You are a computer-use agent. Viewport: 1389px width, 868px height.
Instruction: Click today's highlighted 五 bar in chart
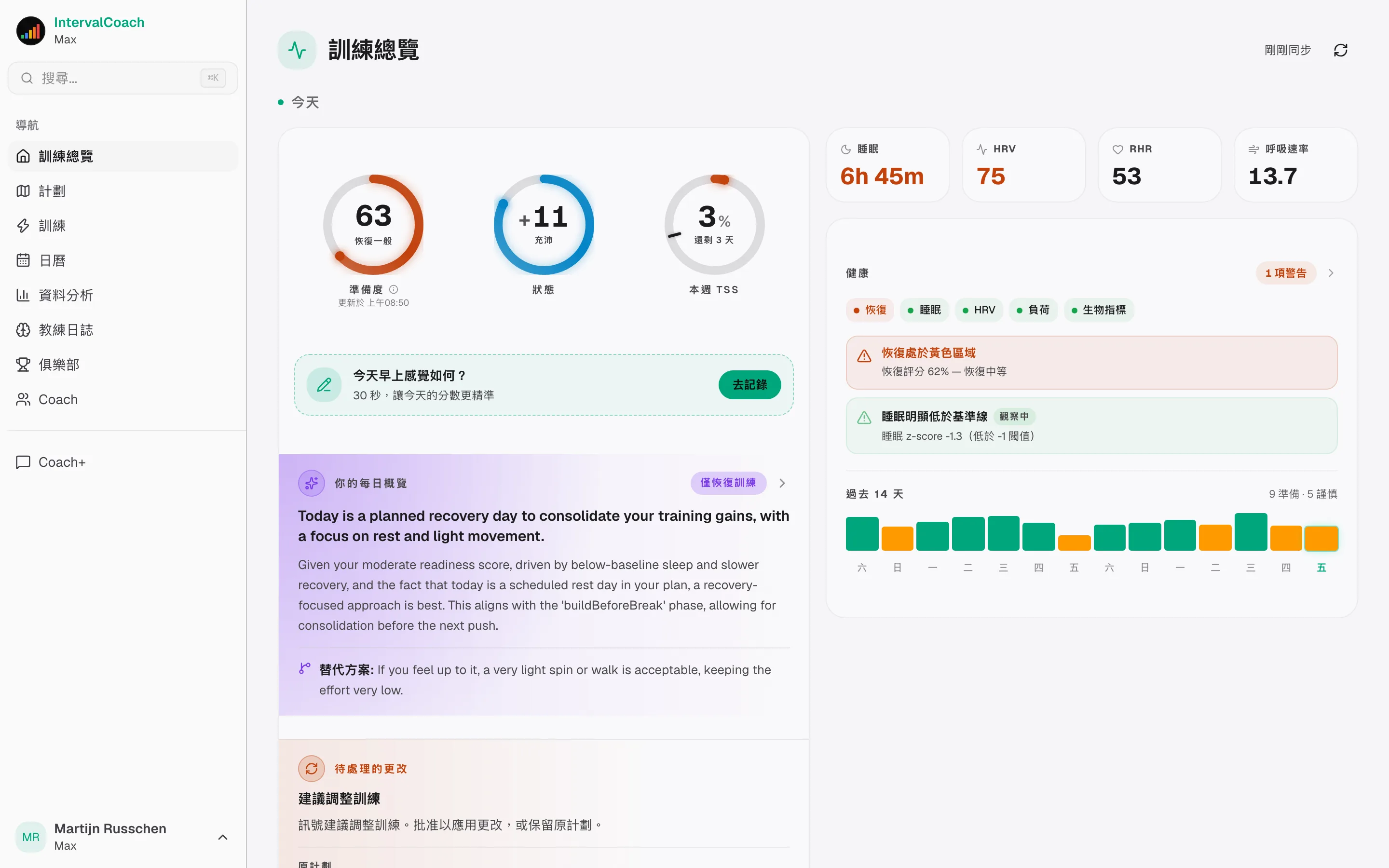[x=1321, y=539]
